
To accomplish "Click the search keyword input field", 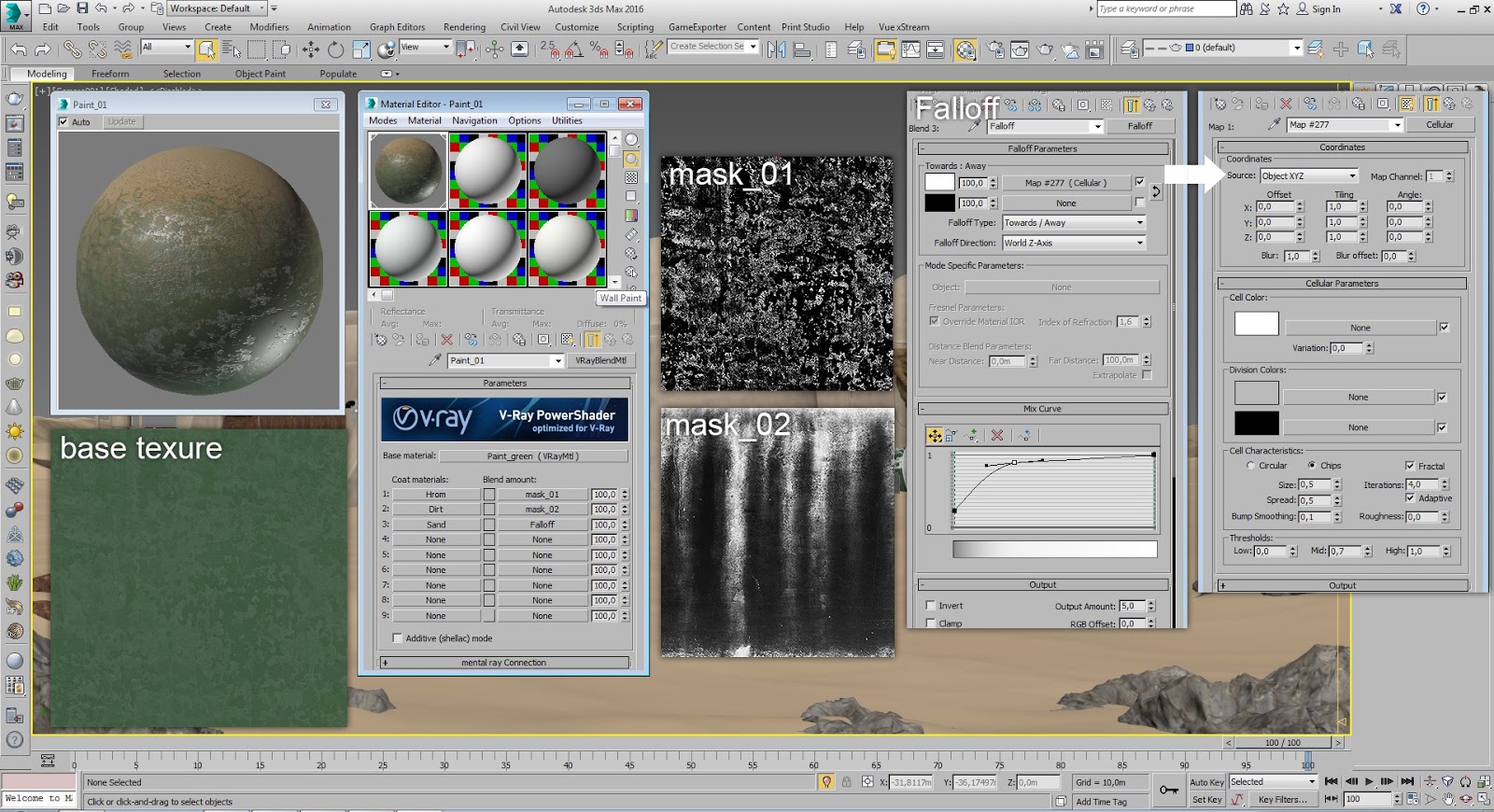I will click(1166, 8).
